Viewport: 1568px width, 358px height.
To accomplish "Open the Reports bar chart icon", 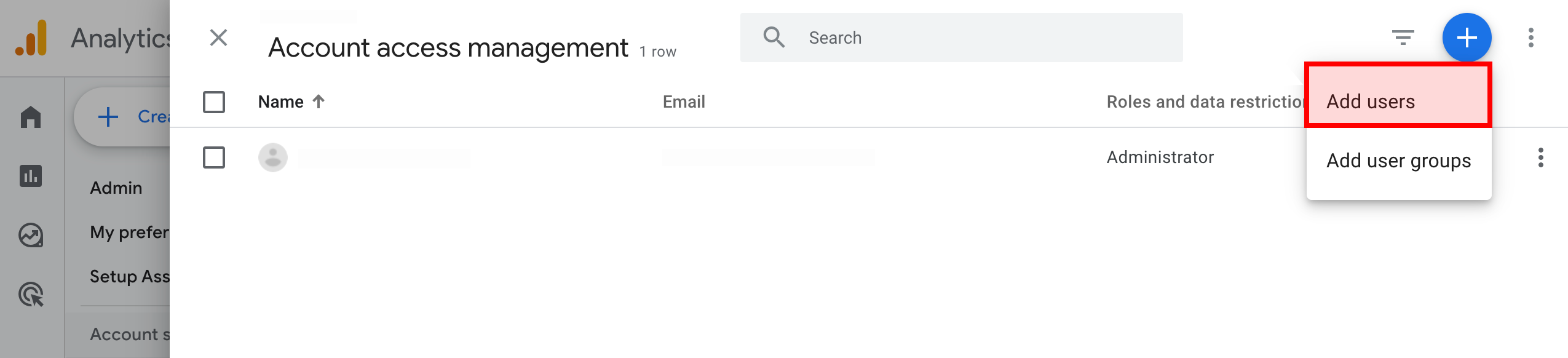I will [x=31, y=176].
